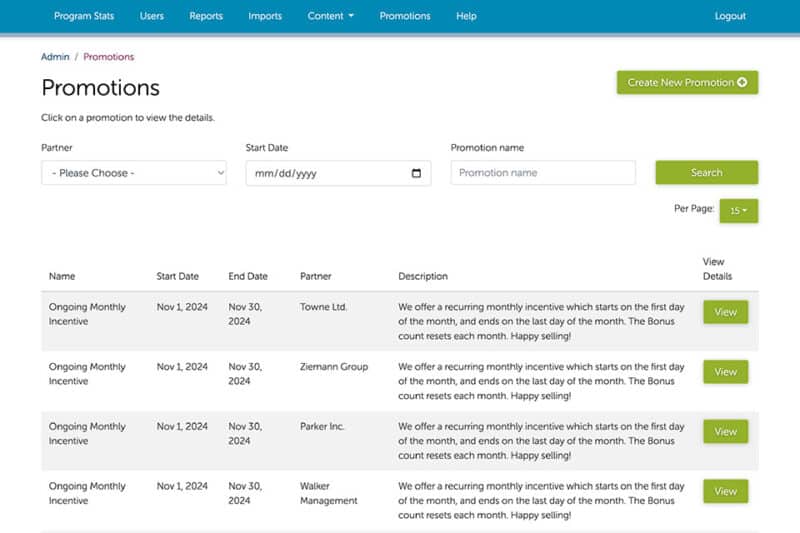Select Imports in the top navigation

click(265, 16)
